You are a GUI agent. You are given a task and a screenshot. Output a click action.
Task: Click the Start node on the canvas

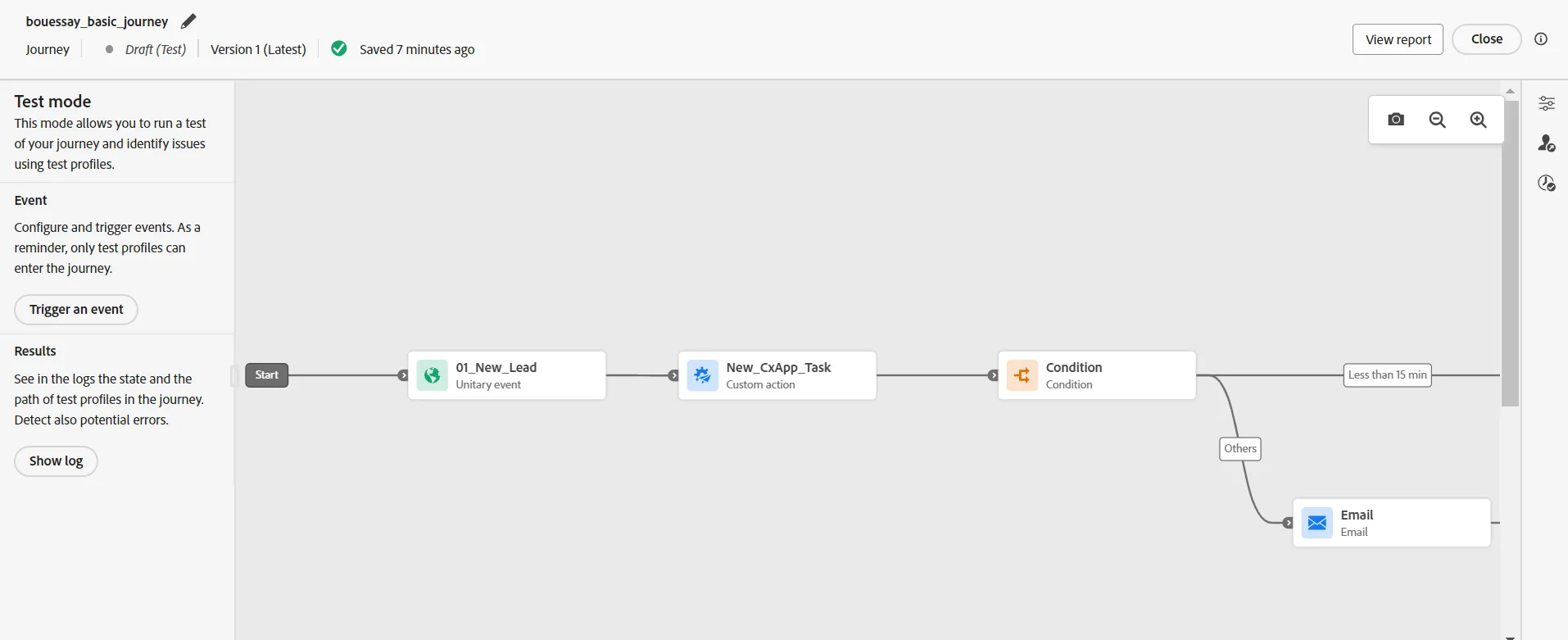[x=266, y=375]
